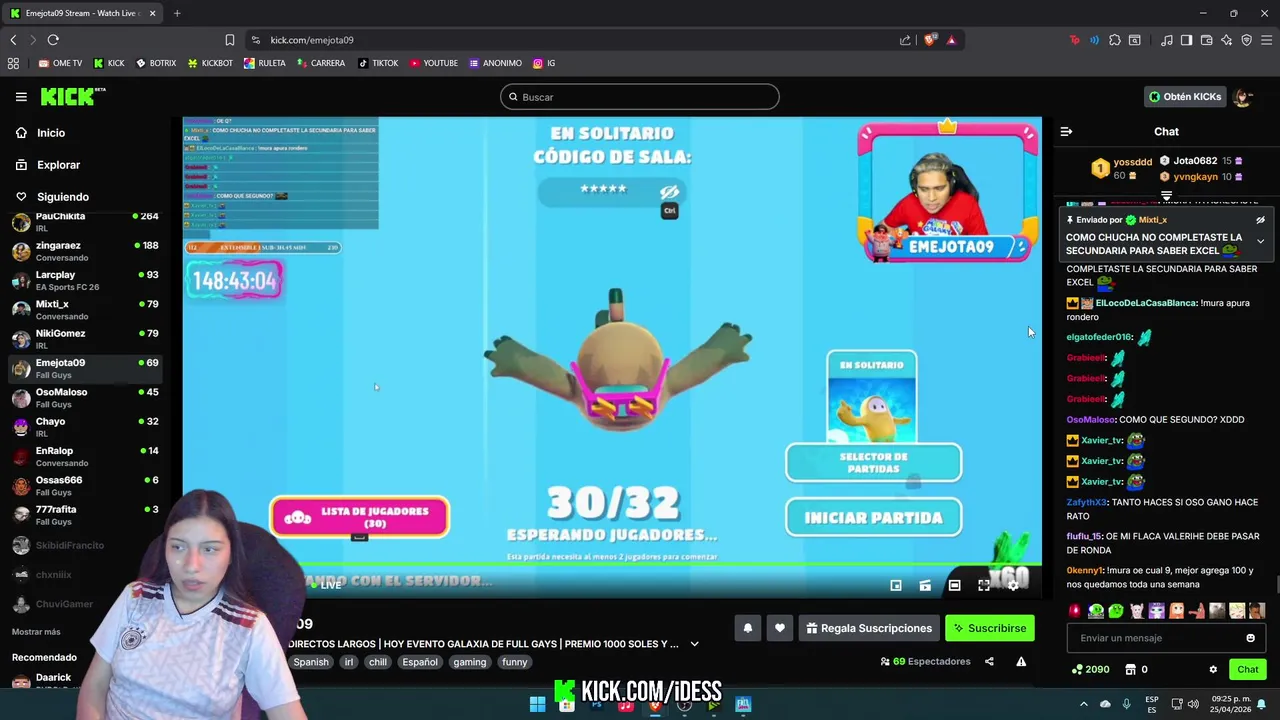Screen dimensions: 1280x720
Task: Click the search tabs toolbar icon
Action: [x=1135, y=40]
